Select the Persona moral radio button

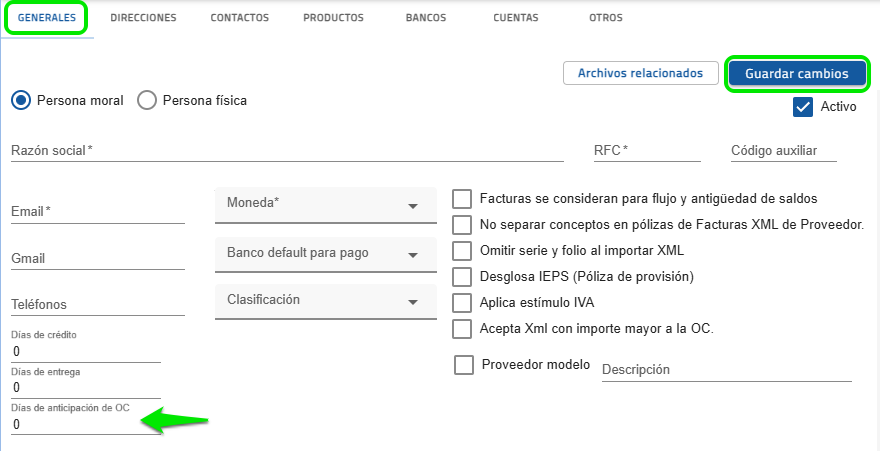[20, 100]
